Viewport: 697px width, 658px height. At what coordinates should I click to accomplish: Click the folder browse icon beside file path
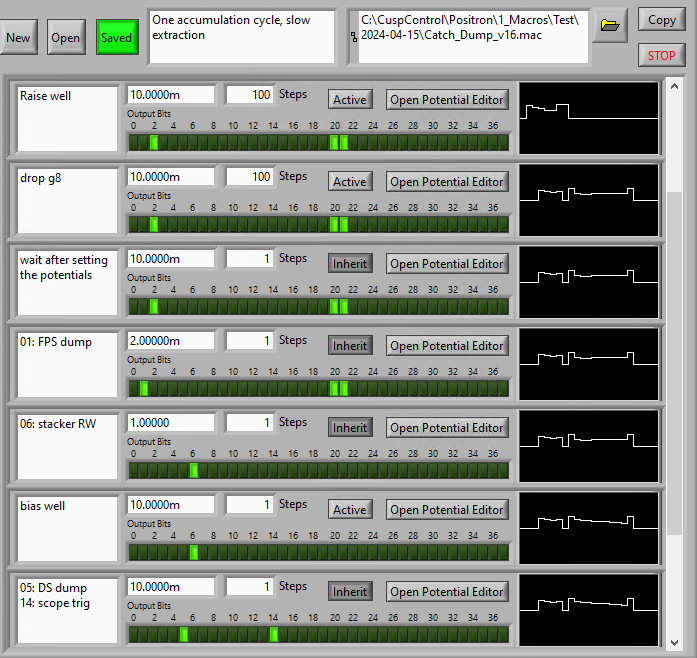pos(609,25)
